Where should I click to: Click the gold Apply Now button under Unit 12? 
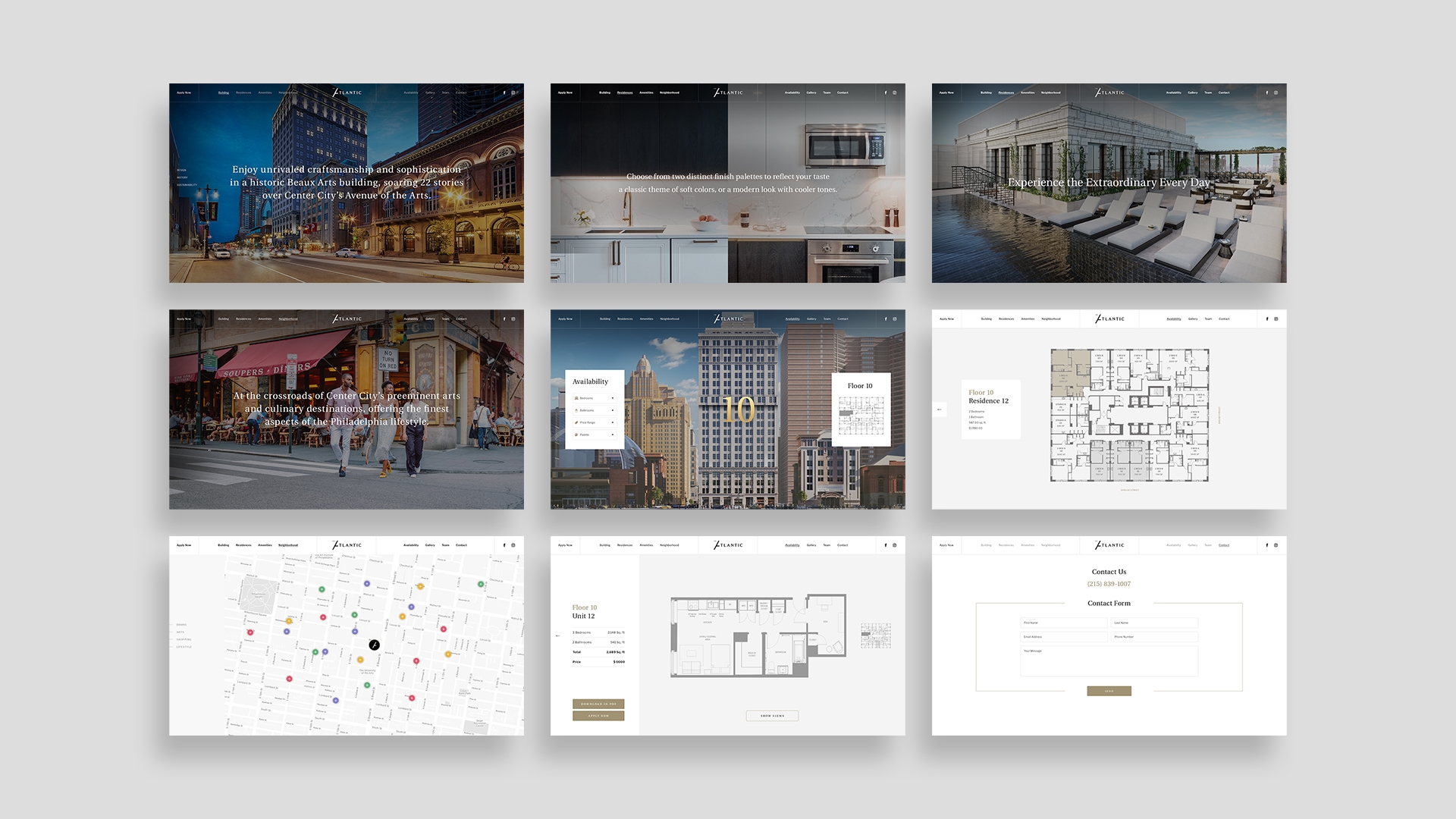(x=598, y=716)
